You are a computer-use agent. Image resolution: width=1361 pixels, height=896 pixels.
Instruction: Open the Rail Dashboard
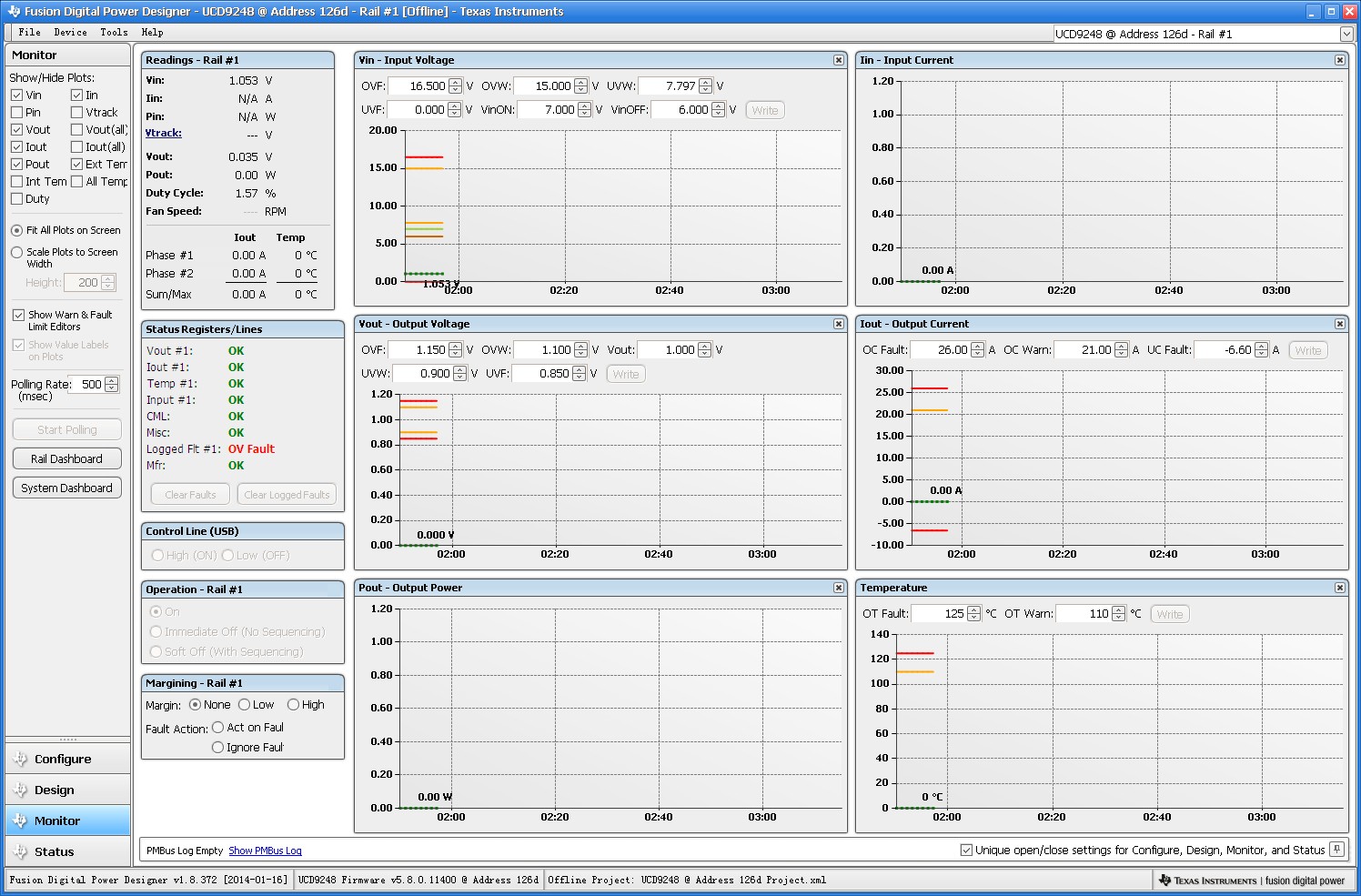point(67,458)
